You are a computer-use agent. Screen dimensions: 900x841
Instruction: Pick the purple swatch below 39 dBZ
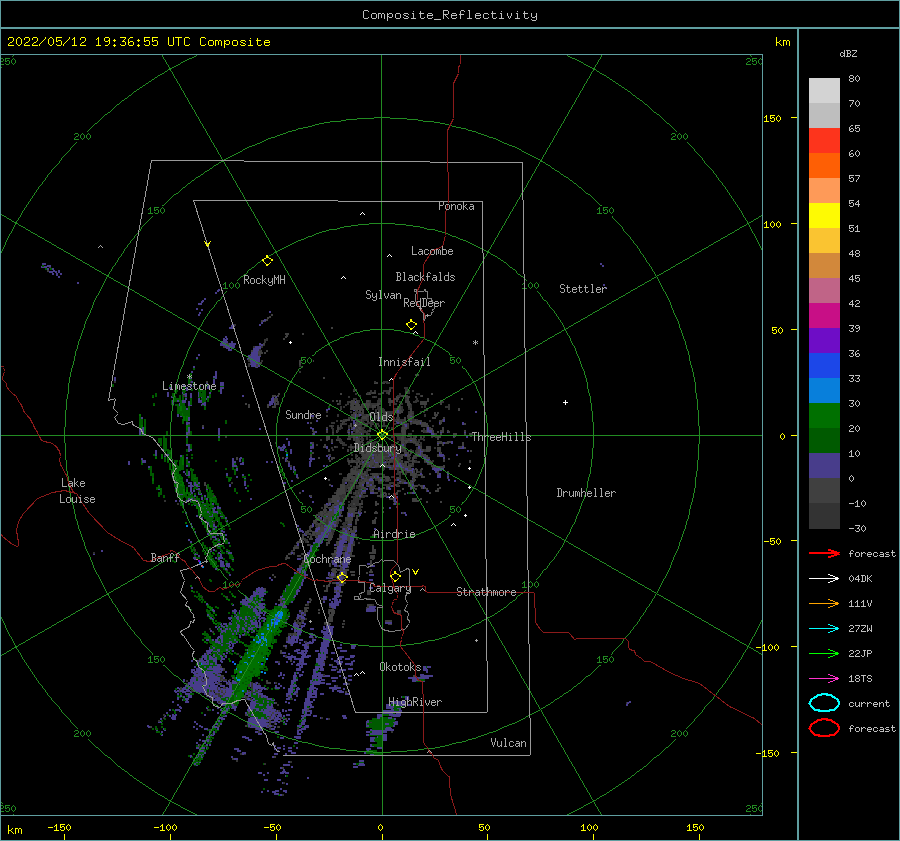[824, 340]
